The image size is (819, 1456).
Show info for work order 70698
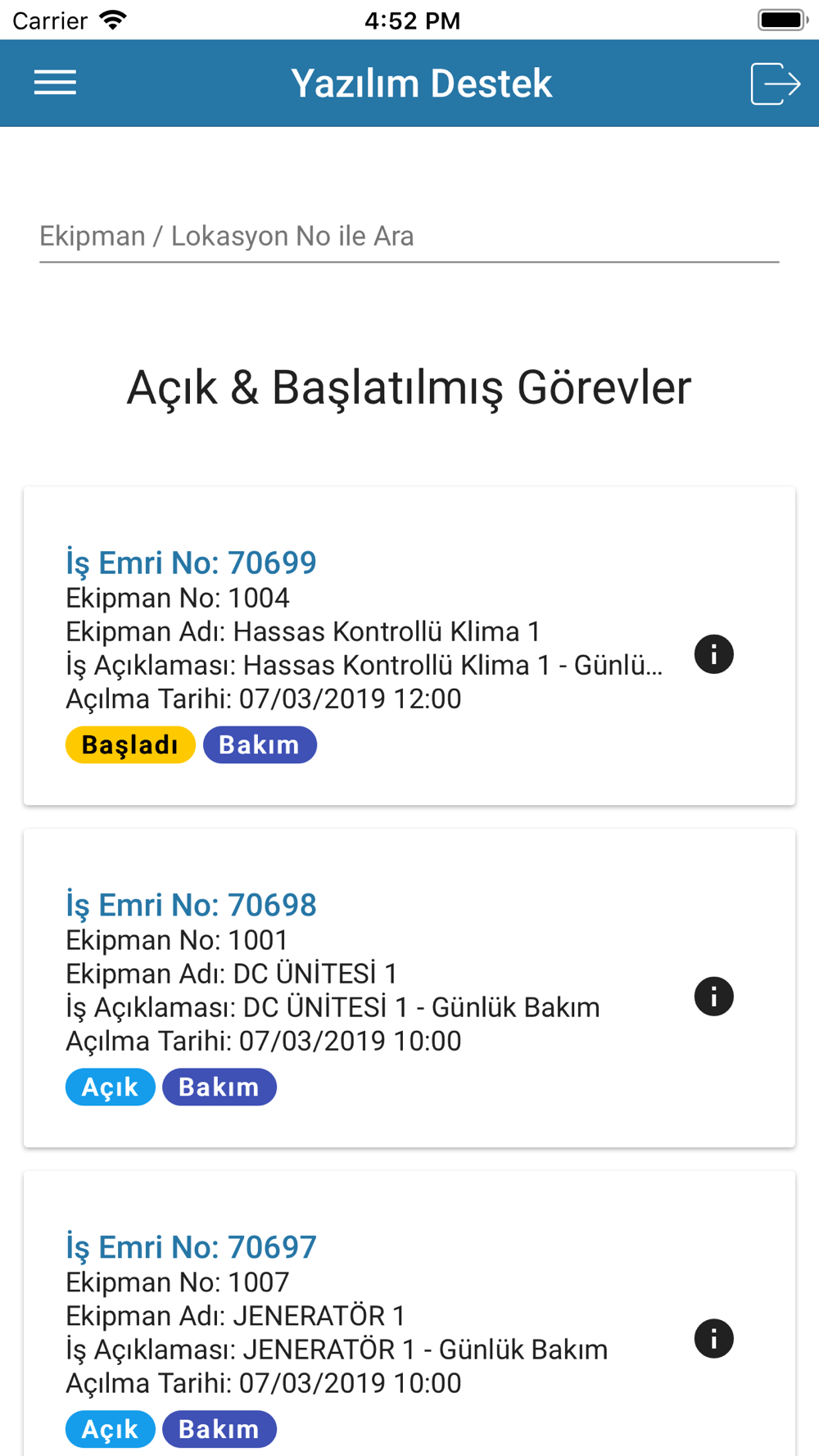point(713,997)
